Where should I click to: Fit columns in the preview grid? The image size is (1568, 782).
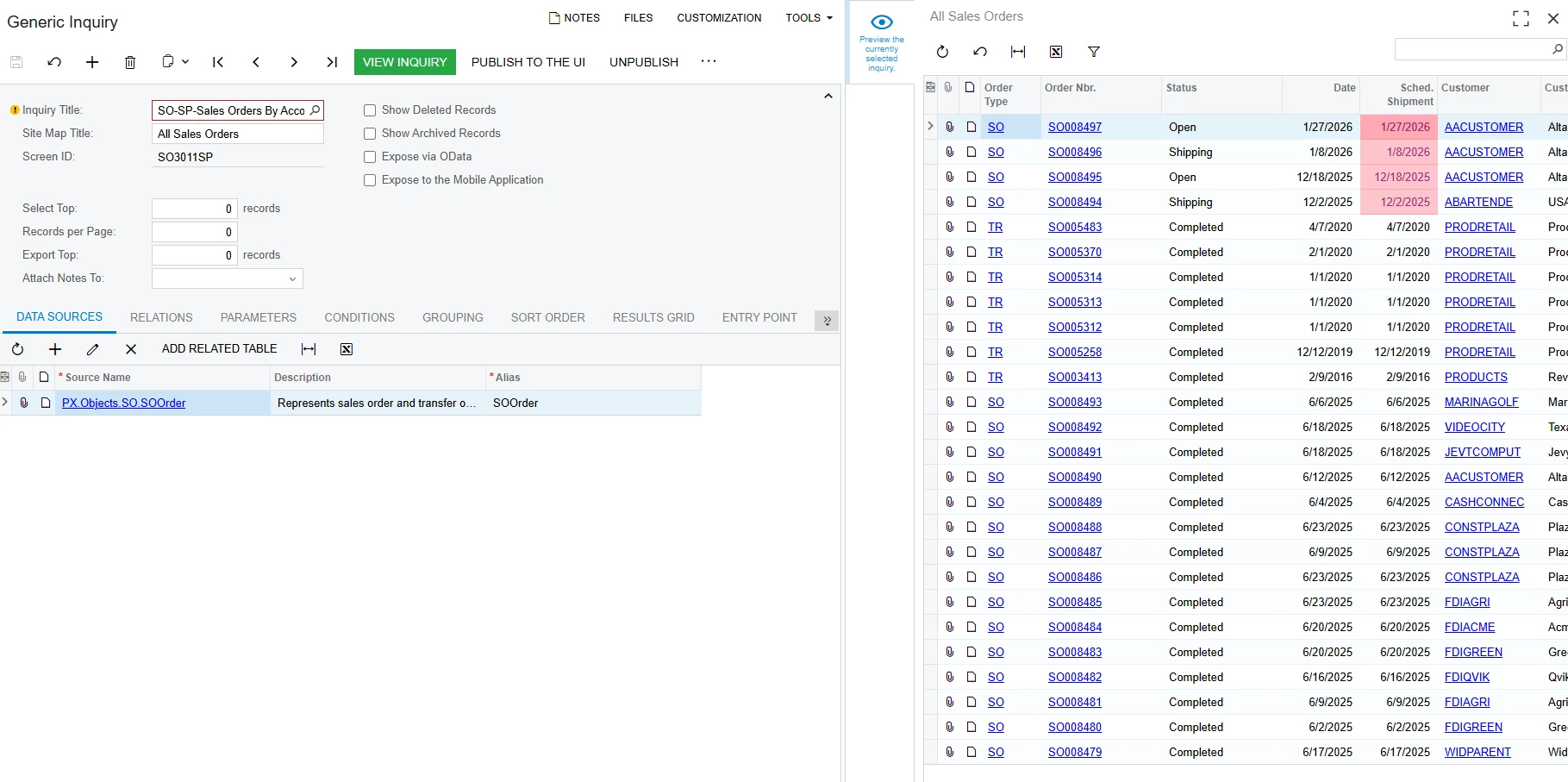click(x=1018, y=52)
